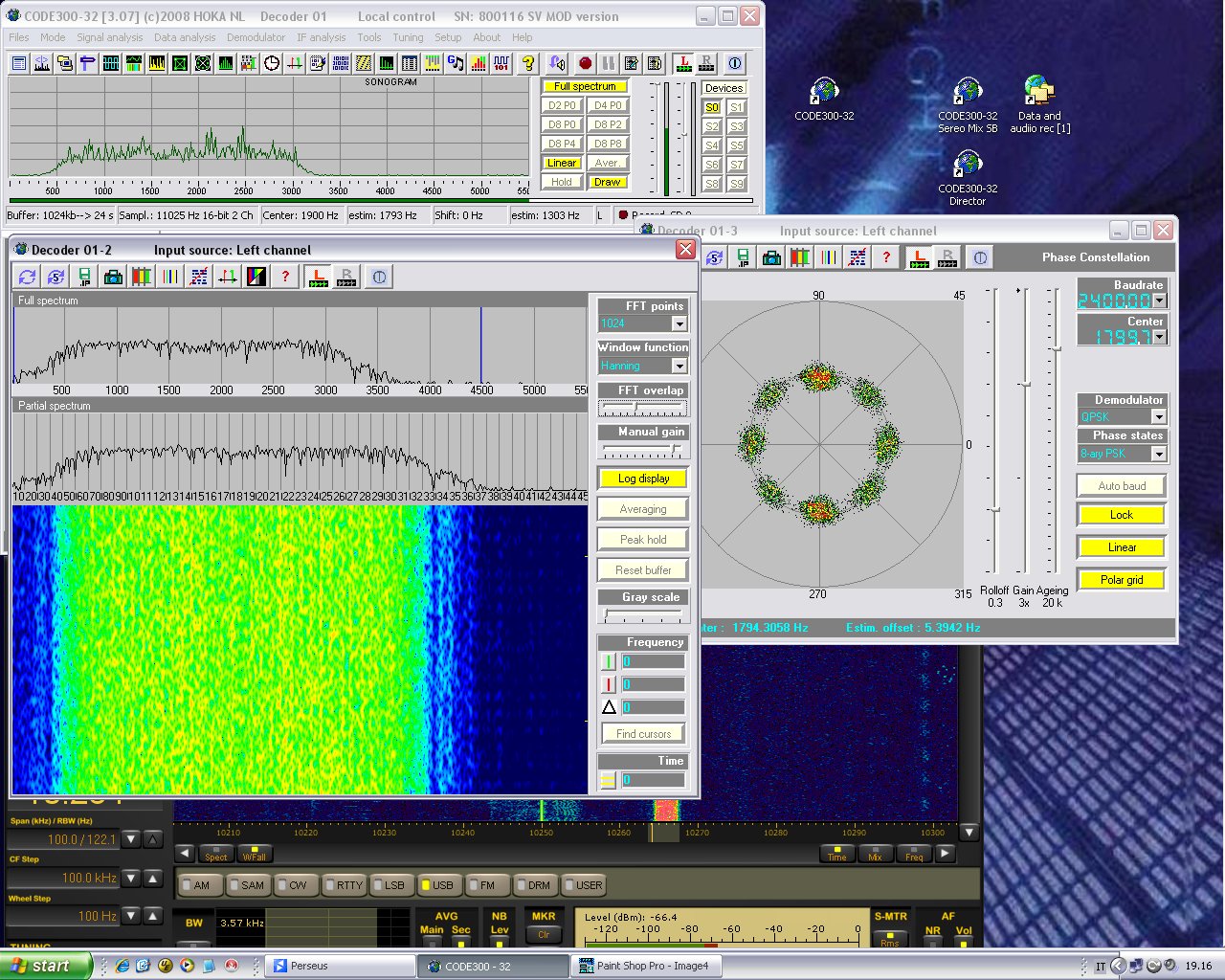1225x980 pixels.
Task: Click the clock icon in main toolbar
Action: [272, 63]
